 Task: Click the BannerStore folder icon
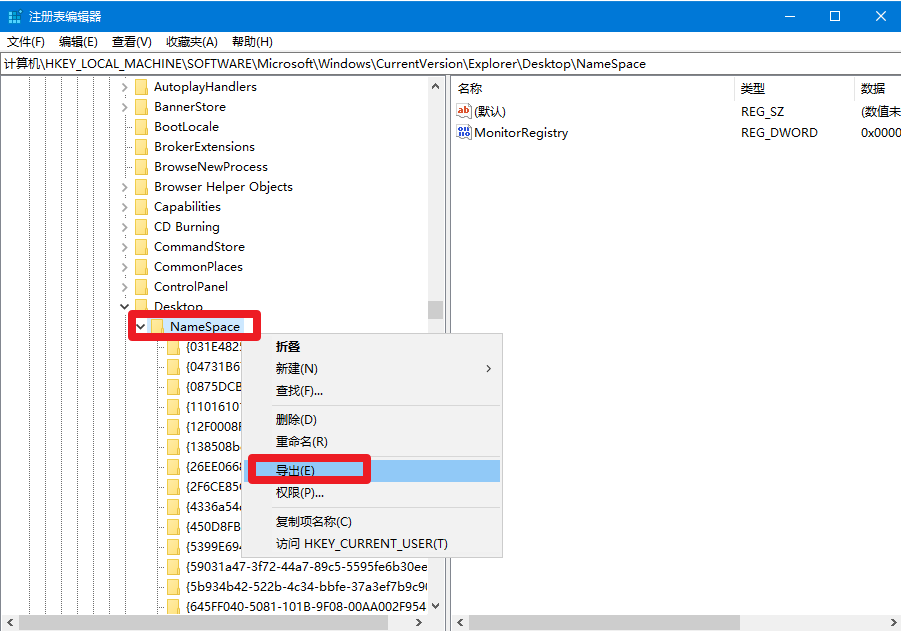(x=141, y=107)
